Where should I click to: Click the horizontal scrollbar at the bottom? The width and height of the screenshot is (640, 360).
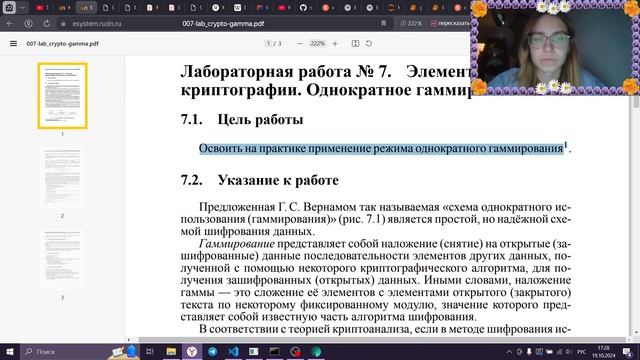pos(382,340)
